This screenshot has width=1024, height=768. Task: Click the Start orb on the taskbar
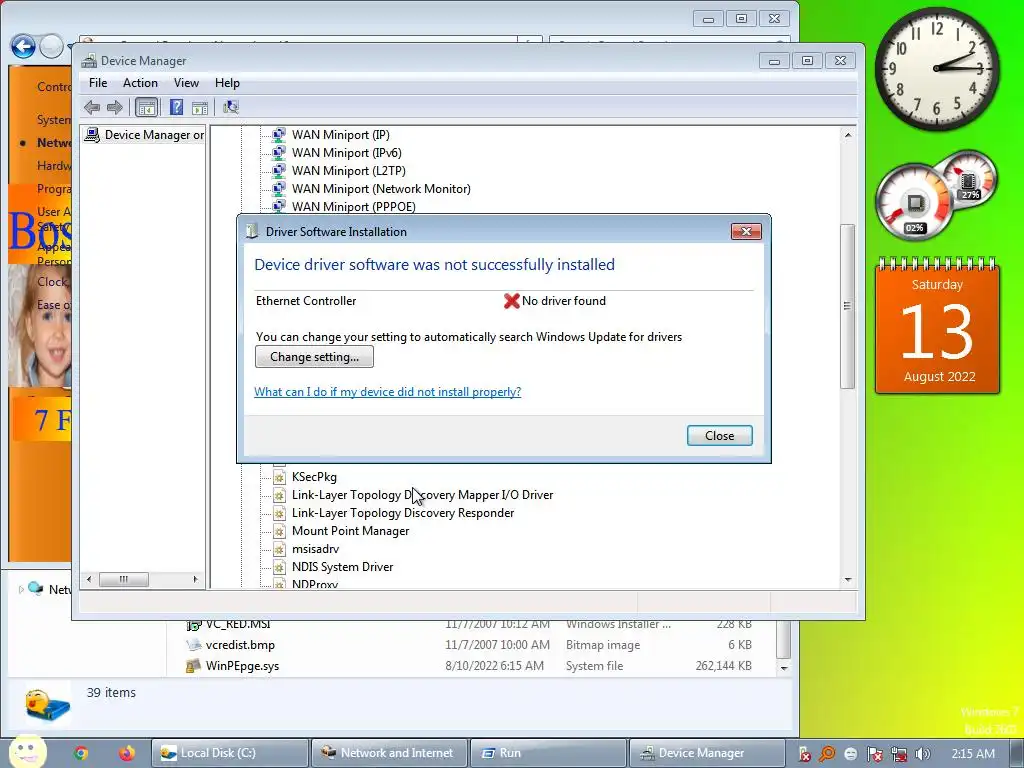point(27,751)
